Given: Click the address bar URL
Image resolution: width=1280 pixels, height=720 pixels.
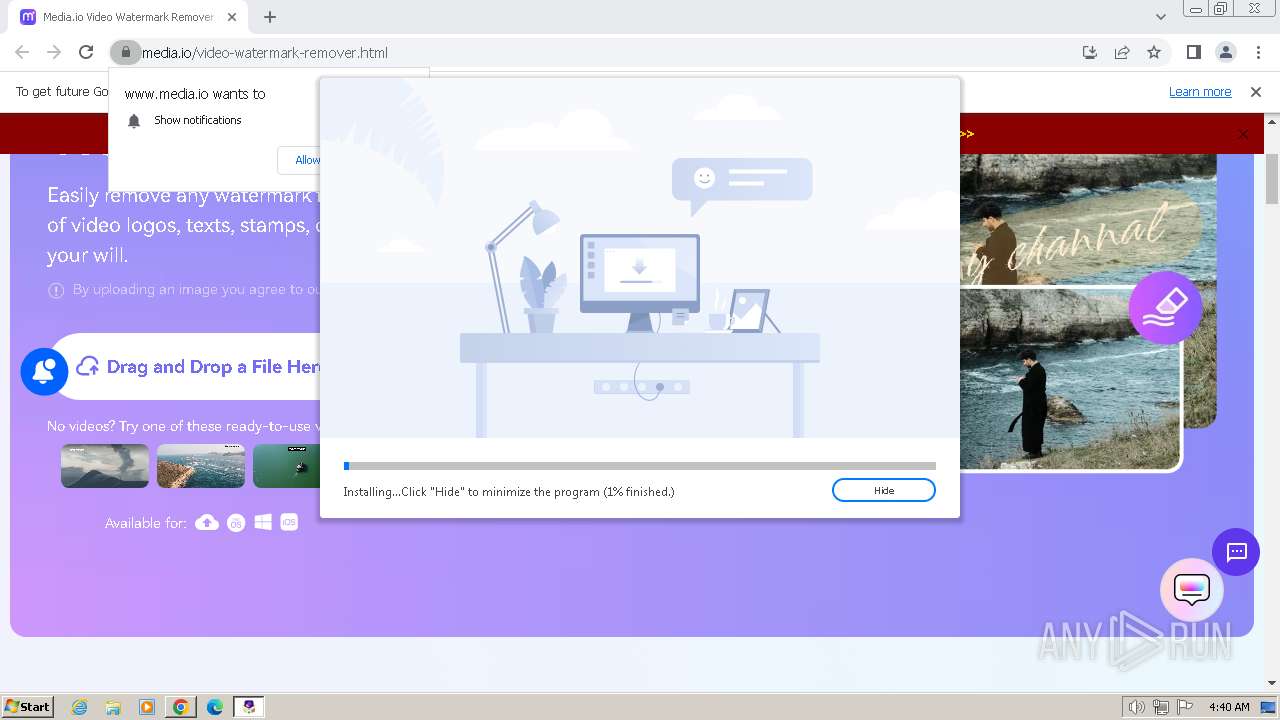Looking at the screenshot, I should (x=265, y=52).
